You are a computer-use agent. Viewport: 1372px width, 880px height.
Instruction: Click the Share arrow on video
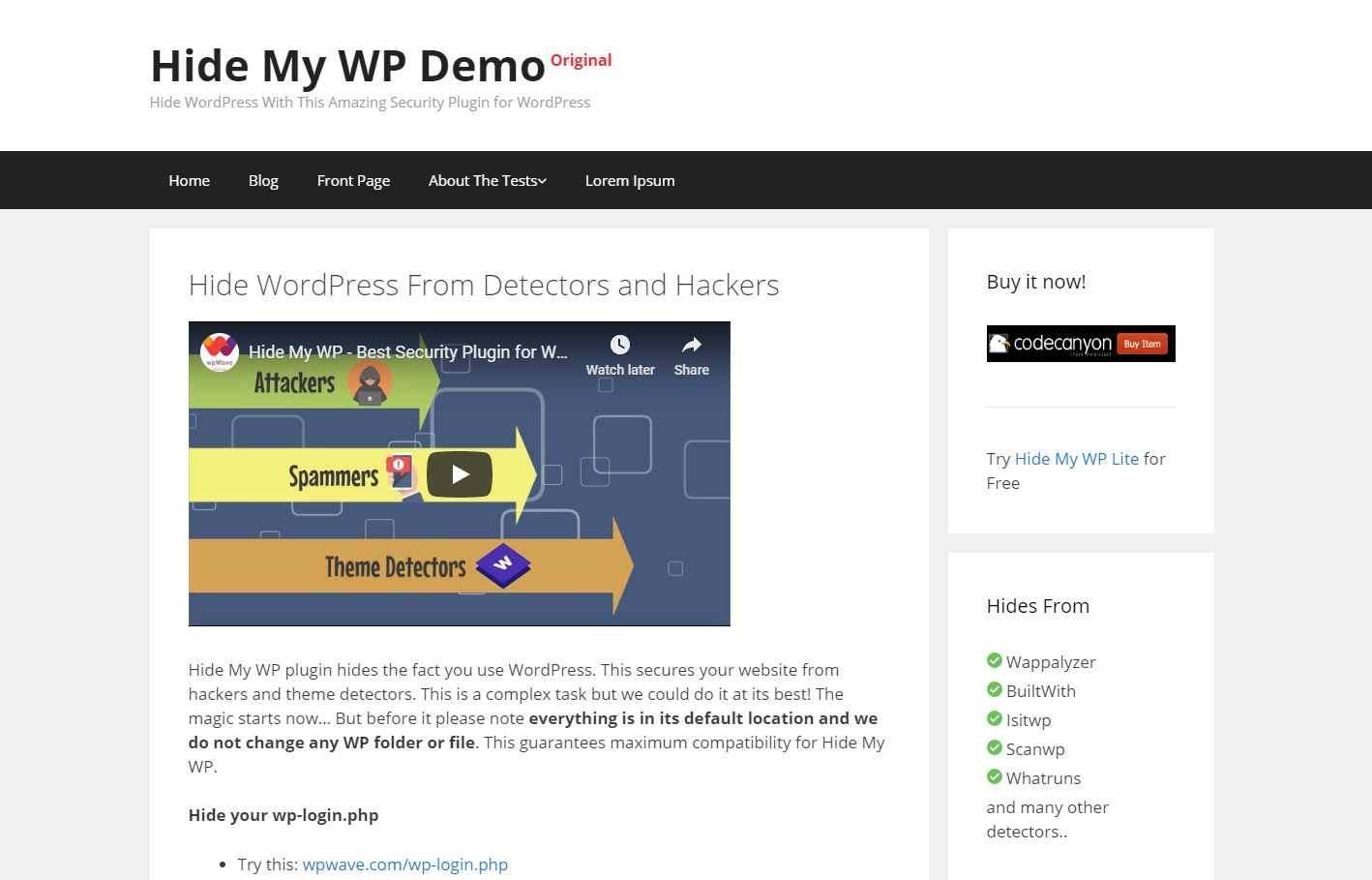[692, 345]
